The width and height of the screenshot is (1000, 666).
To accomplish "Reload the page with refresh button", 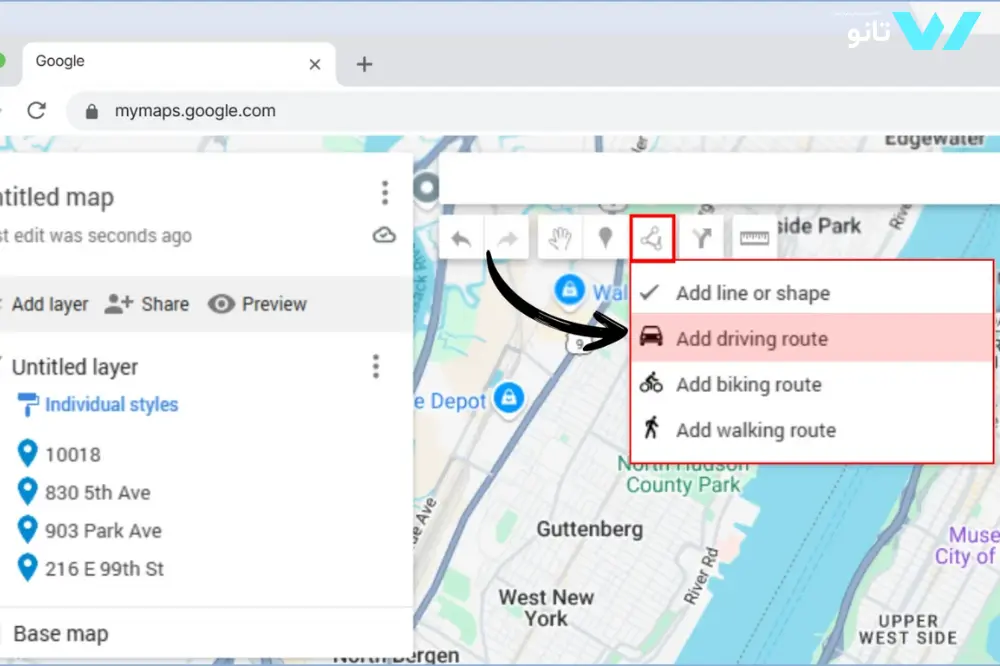I will point(37,111).
